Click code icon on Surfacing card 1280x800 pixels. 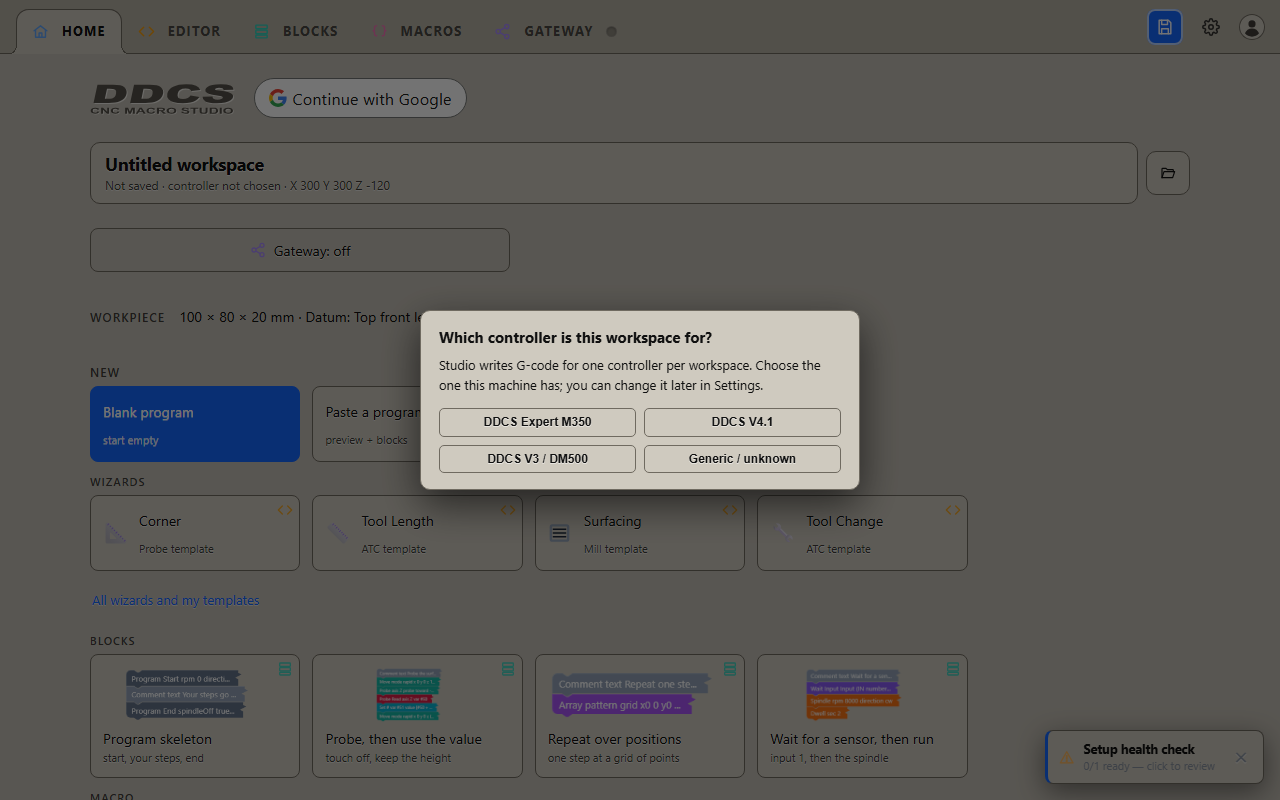pyautogui.click(x=730, y=510)
